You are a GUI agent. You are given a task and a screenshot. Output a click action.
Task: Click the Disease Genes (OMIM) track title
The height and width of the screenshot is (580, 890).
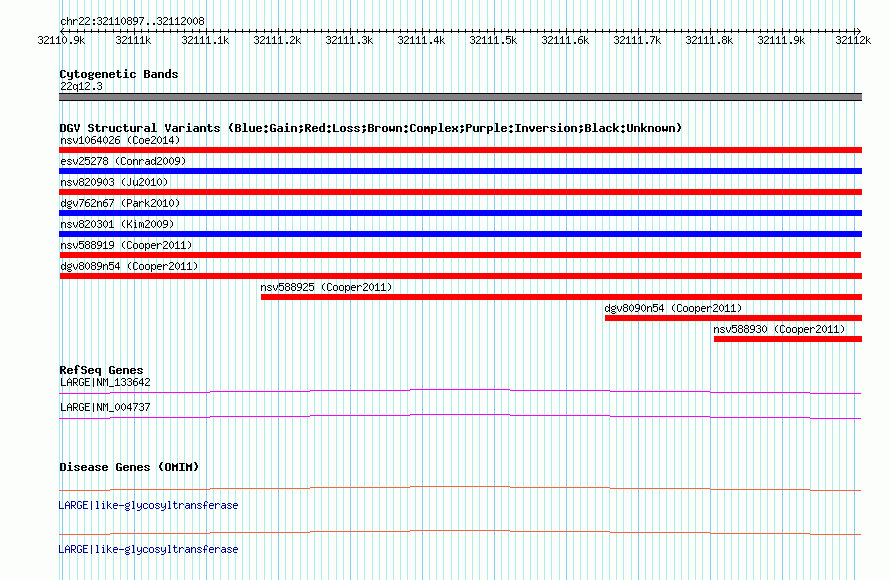click(x=129, y=467)
